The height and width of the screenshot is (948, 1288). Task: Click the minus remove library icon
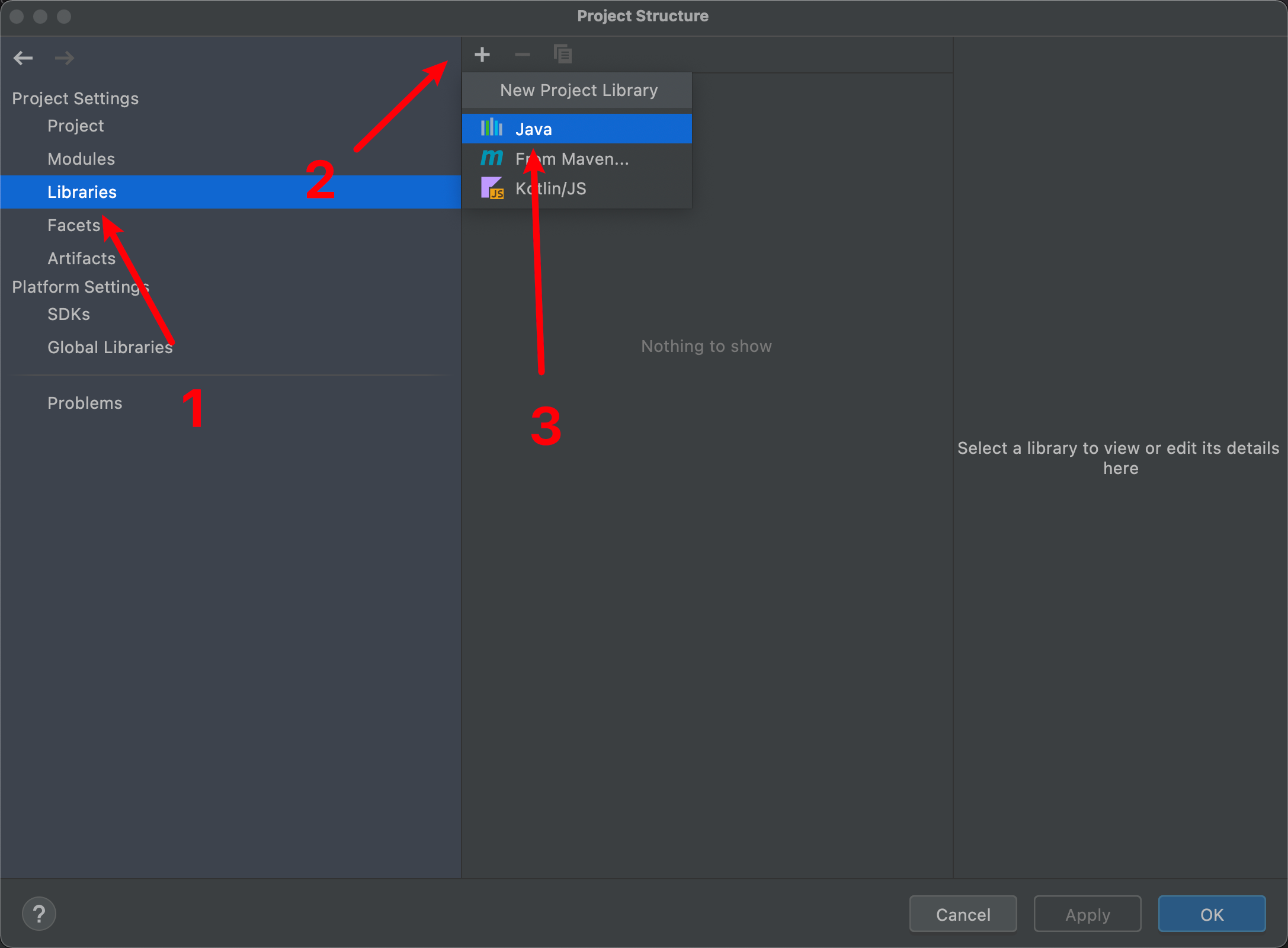click(522, 55)
